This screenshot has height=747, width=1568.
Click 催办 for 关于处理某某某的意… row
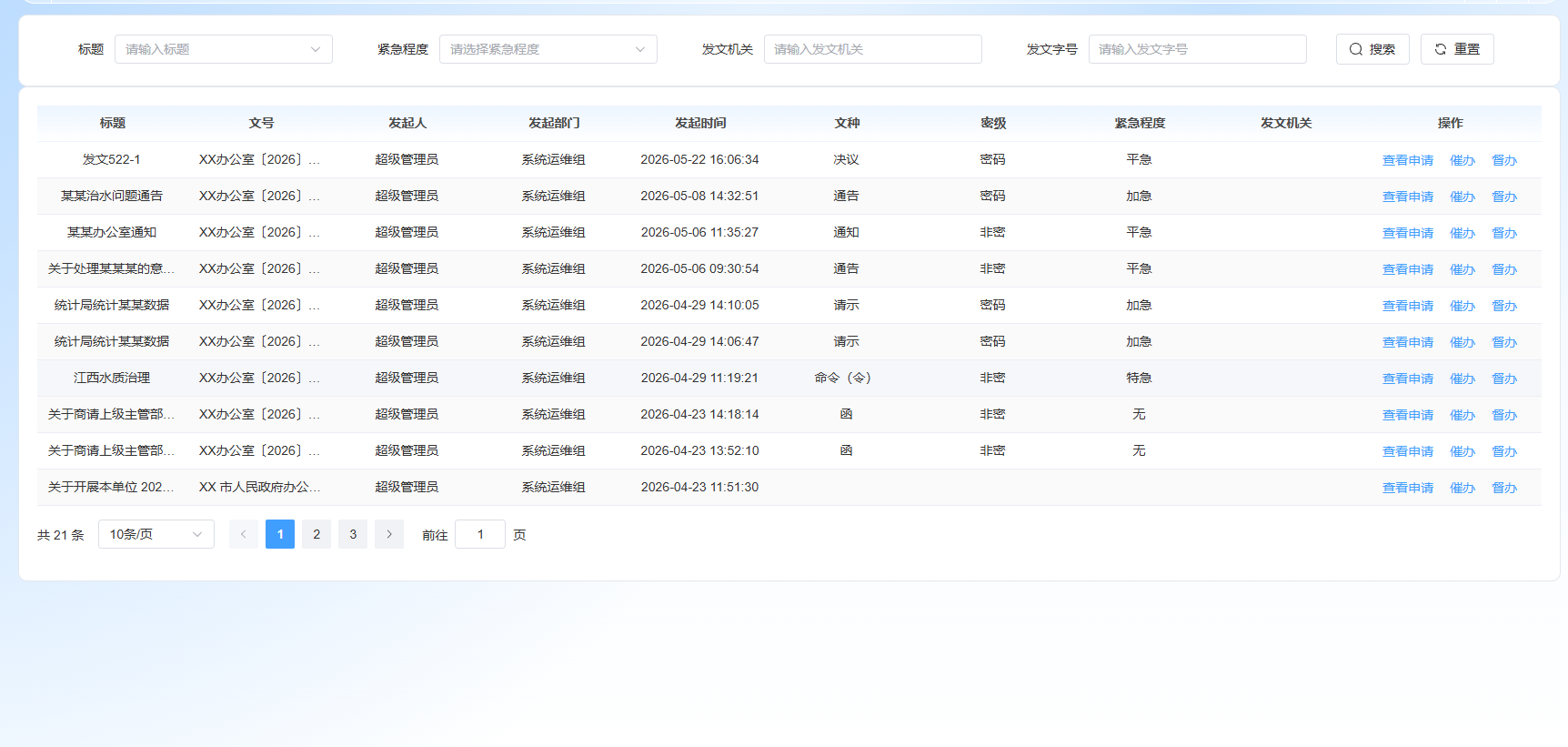click(1462, 269)
